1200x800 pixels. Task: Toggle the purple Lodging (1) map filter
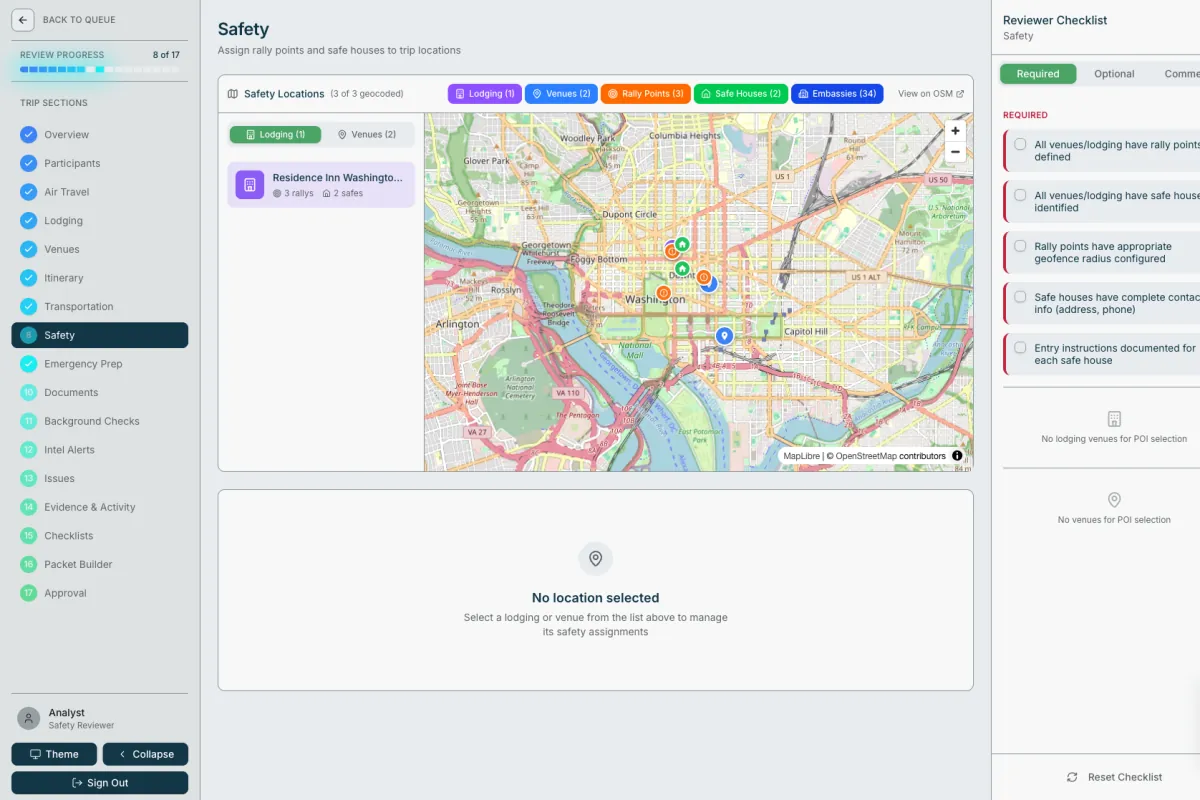tap(485, 94)
